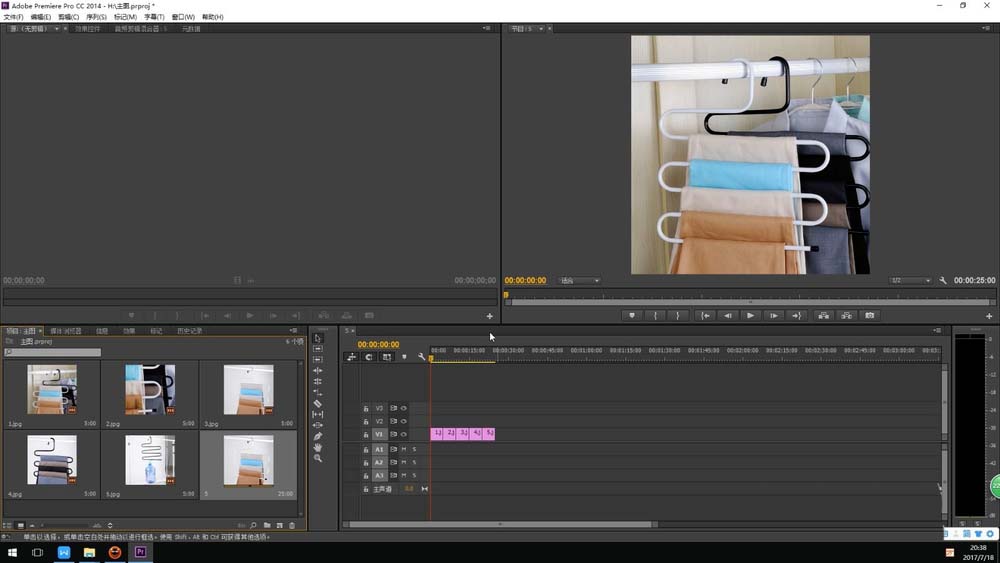
Task: Solo audio track A2
Action: (414, 462)
